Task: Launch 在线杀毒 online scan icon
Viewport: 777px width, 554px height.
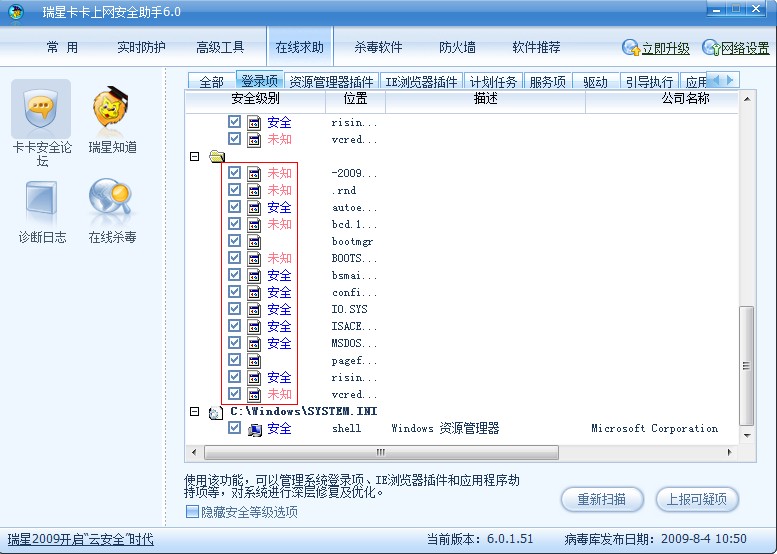Action: (111, 199)
